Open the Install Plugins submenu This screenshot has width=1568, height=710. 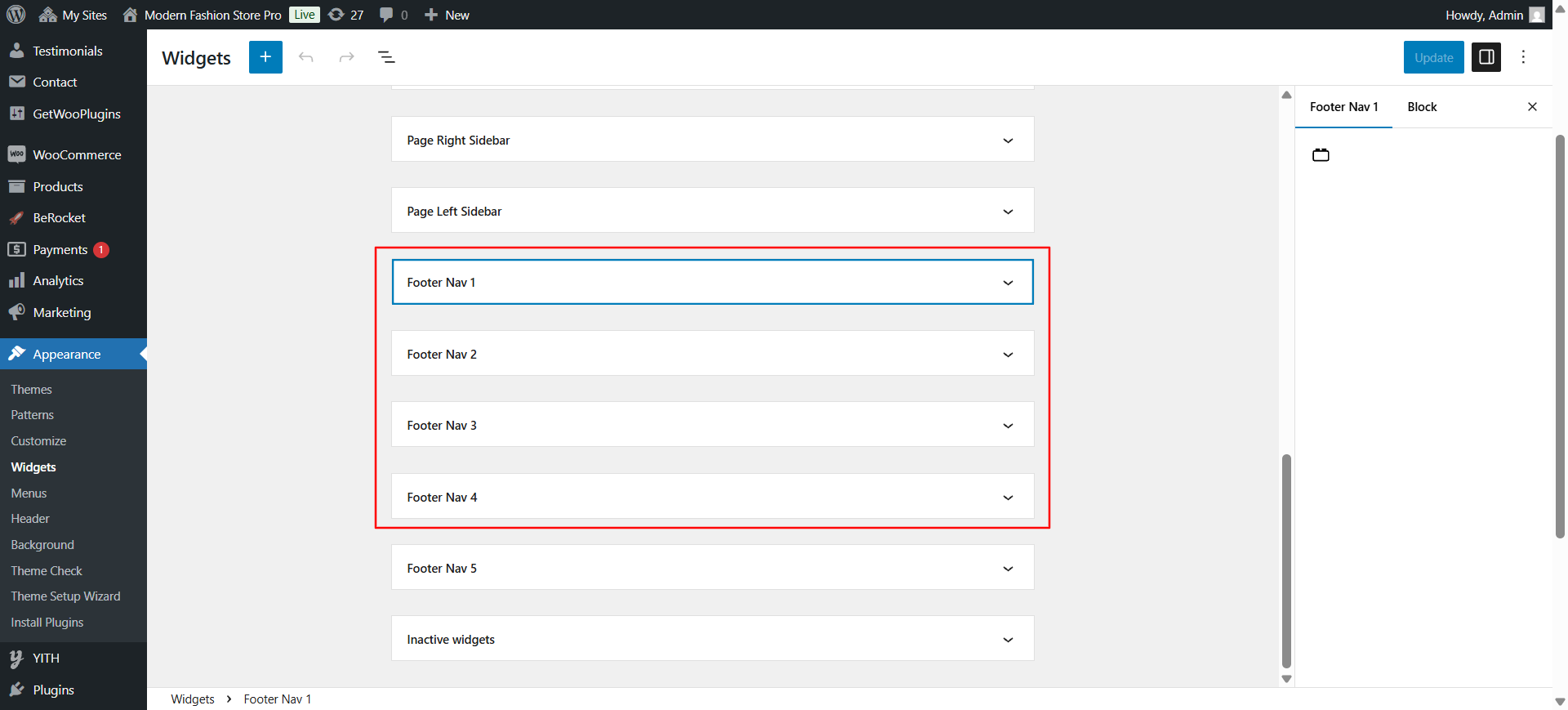[47, 623]
